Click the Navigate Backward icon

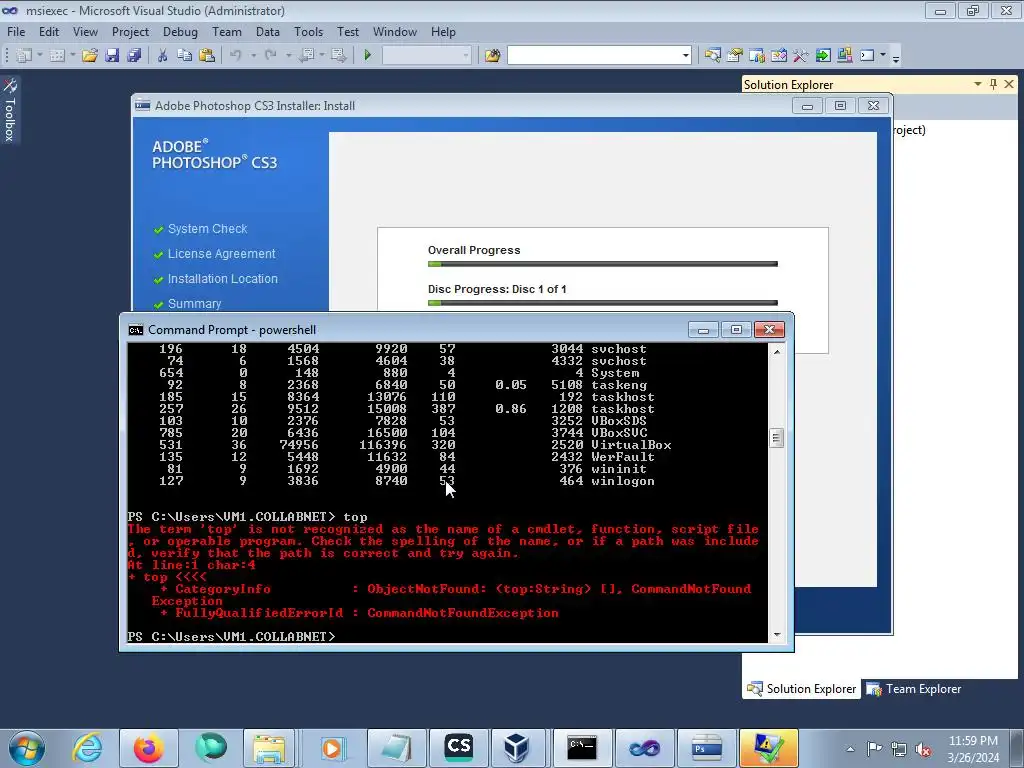click(306, 56)
